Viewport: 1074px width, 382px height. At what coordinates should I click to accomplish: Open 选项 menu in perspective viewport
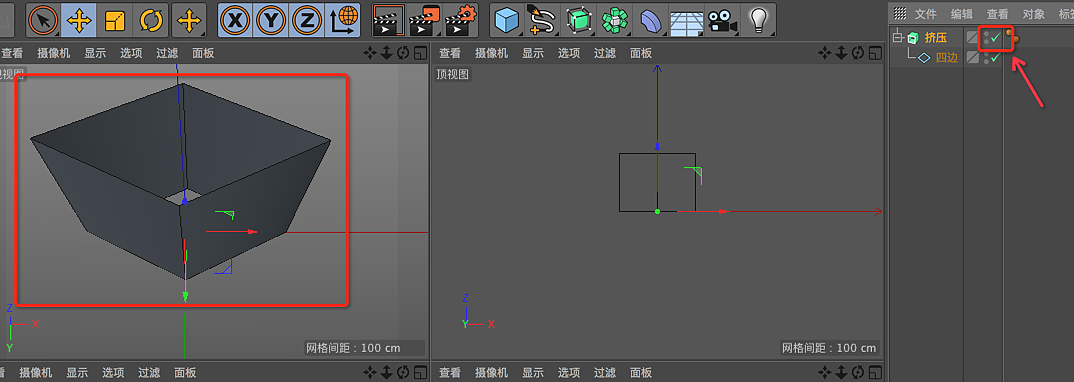(131, 53)
